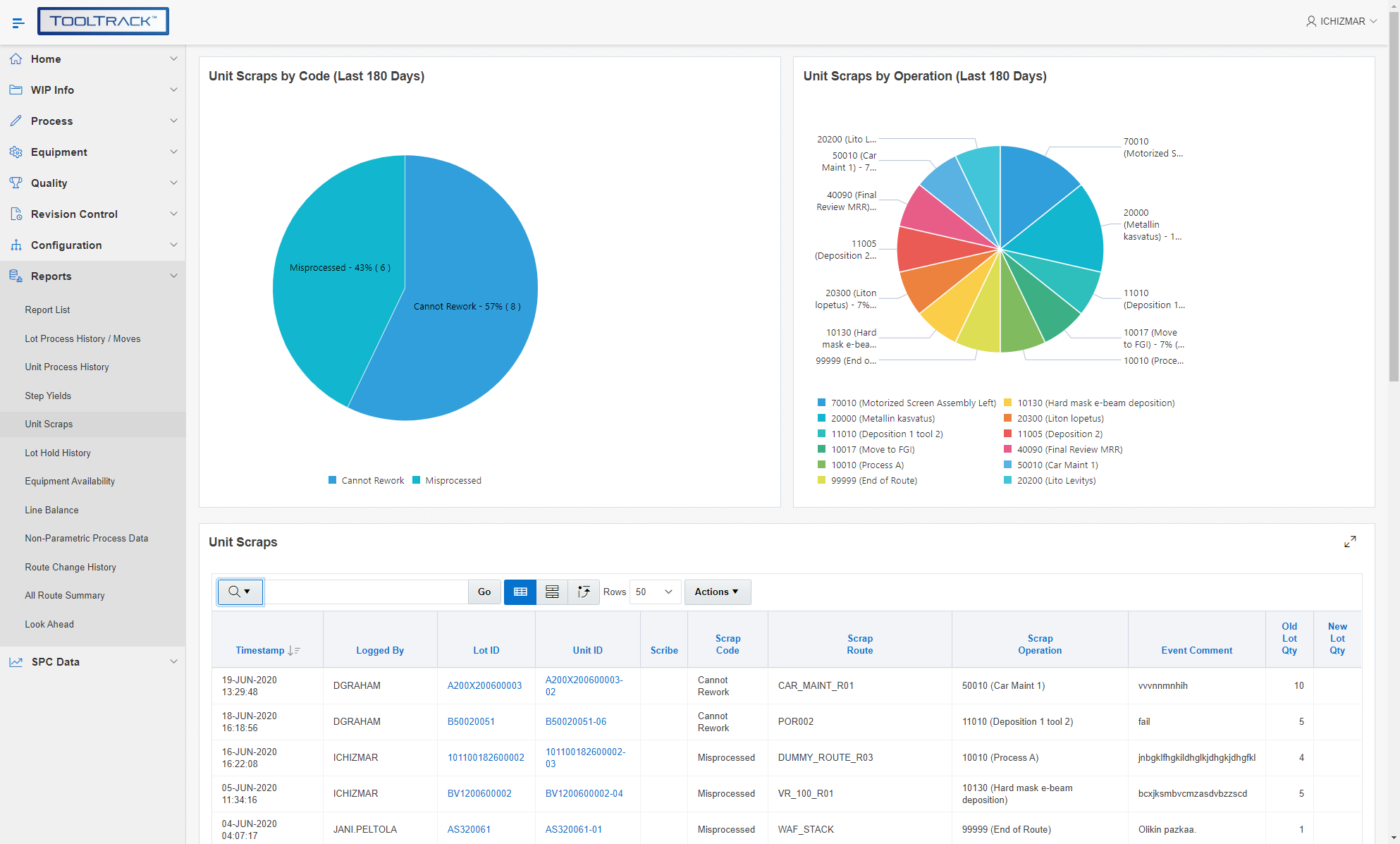The image size is (1400, 844).
Task: Open lot A200X200600003 link
Action: click(x=484, y=686)
